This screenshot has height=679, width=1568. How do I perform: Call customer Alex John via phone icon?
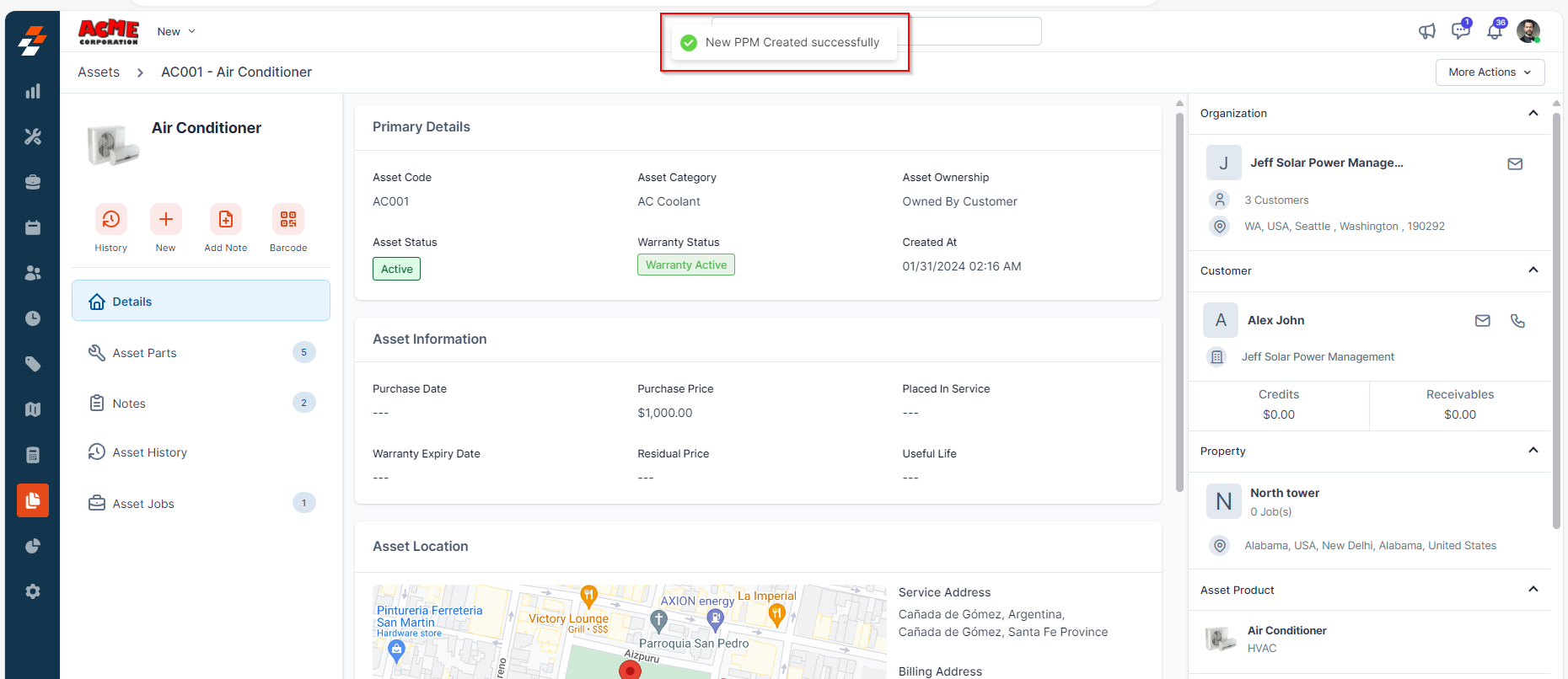point(1517,321)
